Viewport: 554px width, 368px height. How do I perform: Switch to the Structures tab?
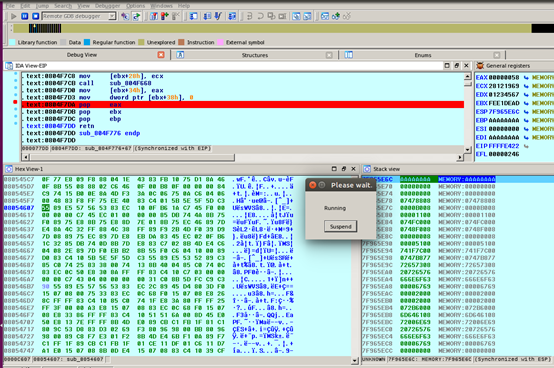255,55
